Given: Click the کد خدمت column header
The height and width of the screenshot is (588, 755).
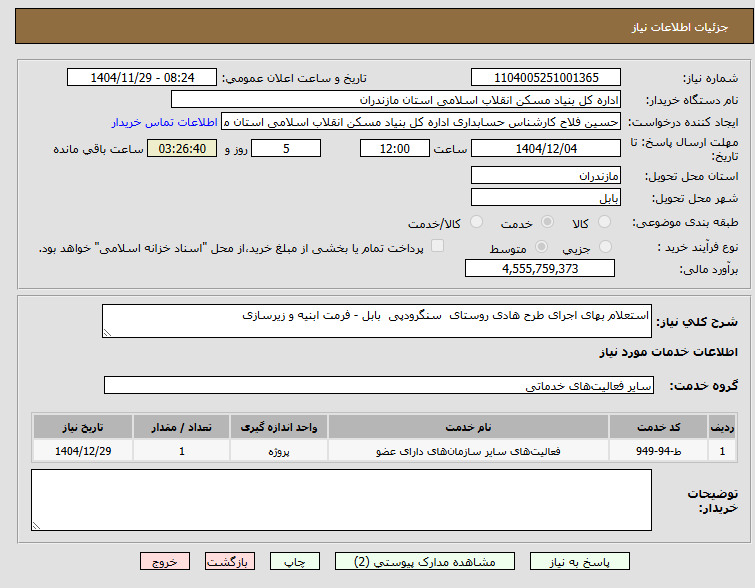Looking at the screenshot, I should (x=658, y=427).
